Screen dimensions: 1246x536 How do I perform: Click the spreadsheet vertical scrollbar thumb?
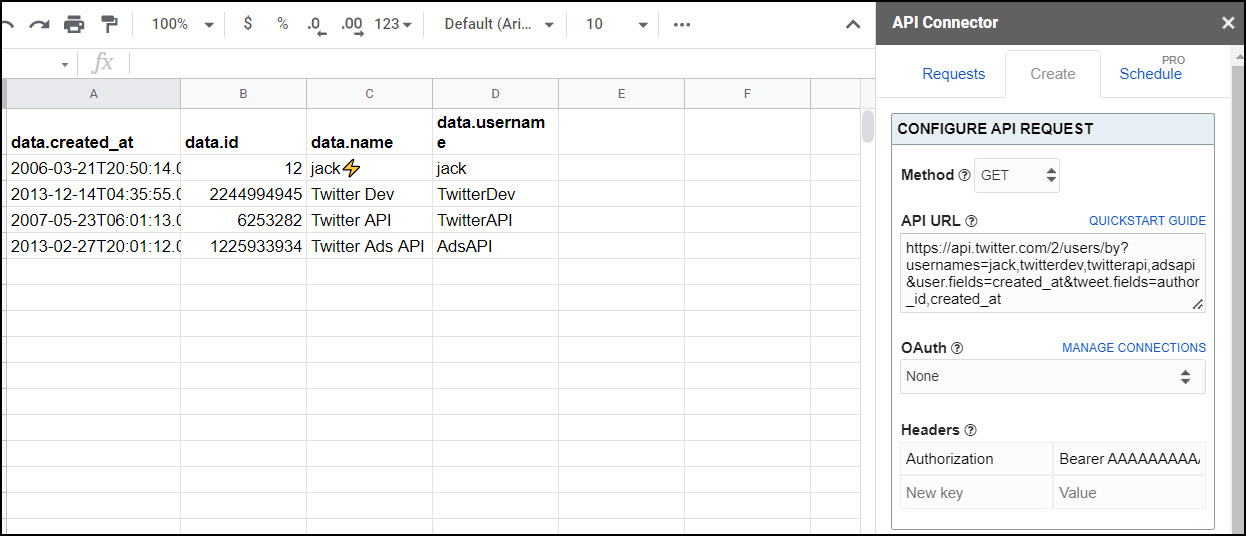coord(867,126)
